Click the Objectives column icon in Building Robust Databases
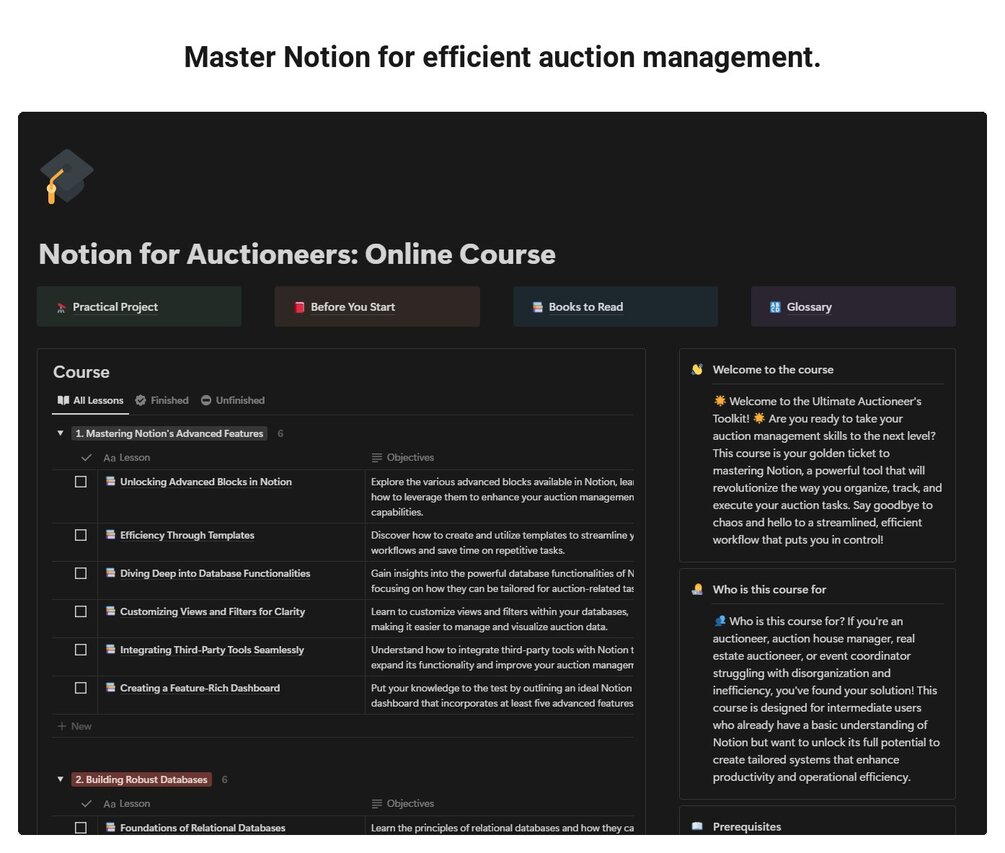The height and width of the screenshot is (853, 1005). coord(377,804)
